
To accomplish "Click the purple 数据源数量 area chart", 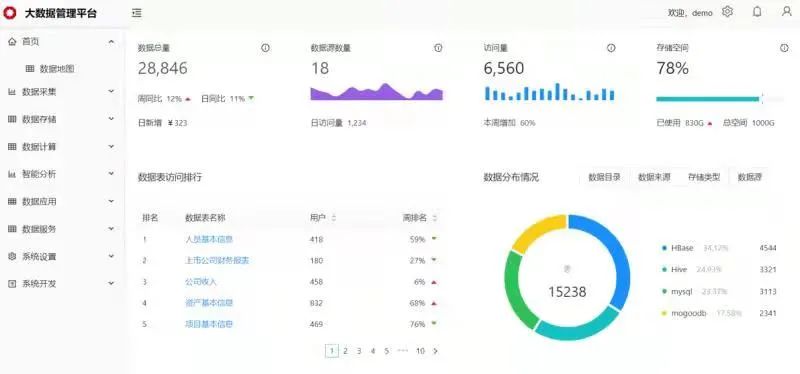I will point(377,91).
